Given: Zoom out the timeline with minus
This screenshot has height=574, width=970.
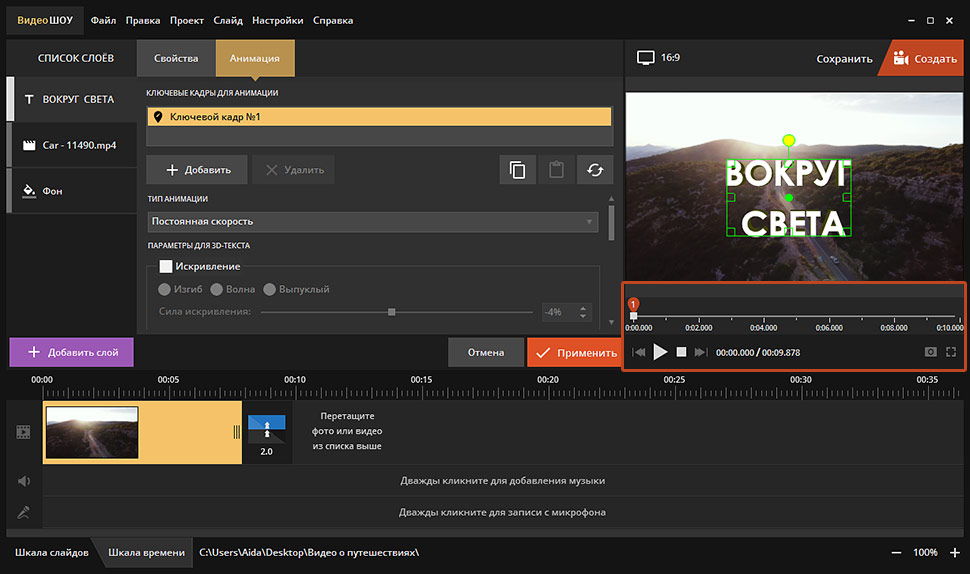Looking at the screenshot, I should 896,552.
